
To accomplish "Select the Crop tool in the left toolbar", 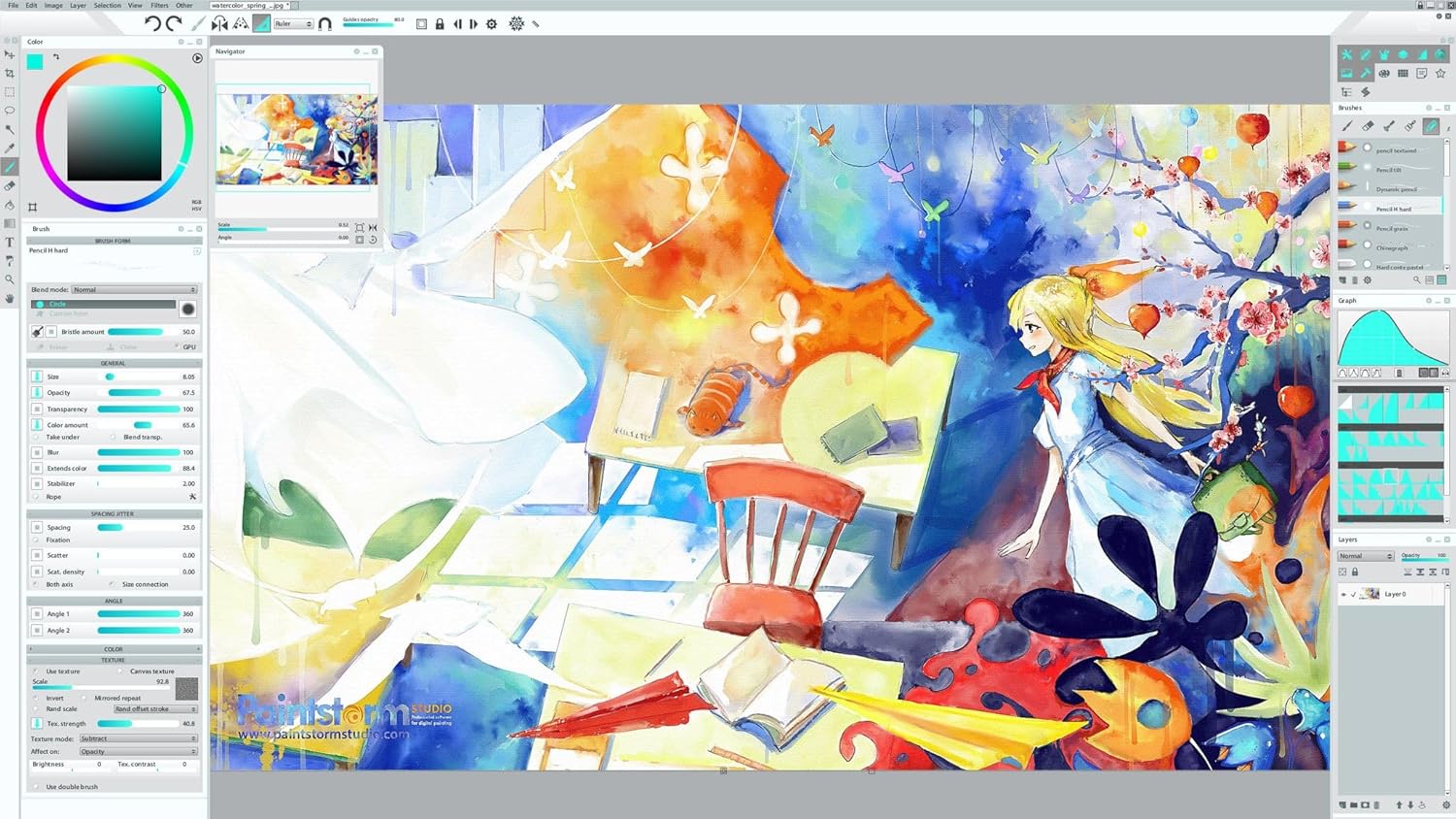I will pyautogui.click(x=10, y=74).
